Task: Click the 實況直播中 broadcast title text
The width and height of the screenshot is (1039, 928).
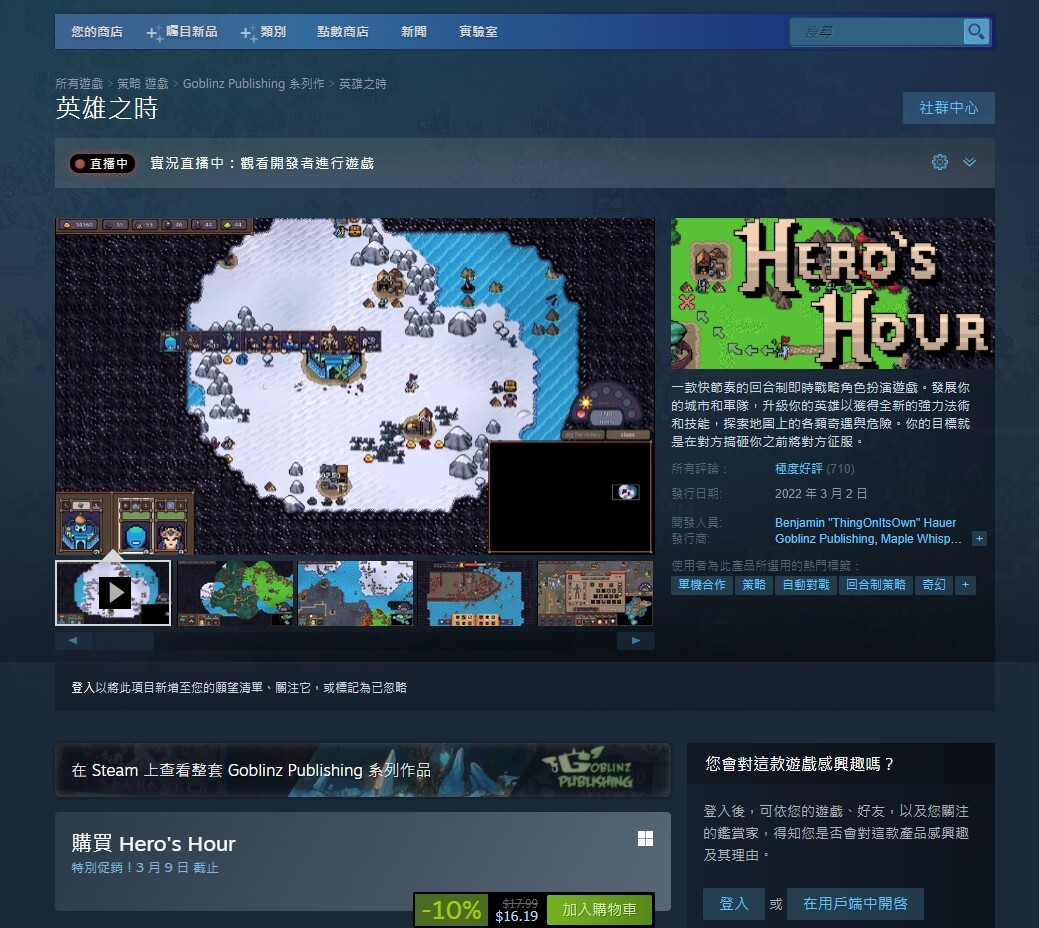Action: [x=262, y=163]
